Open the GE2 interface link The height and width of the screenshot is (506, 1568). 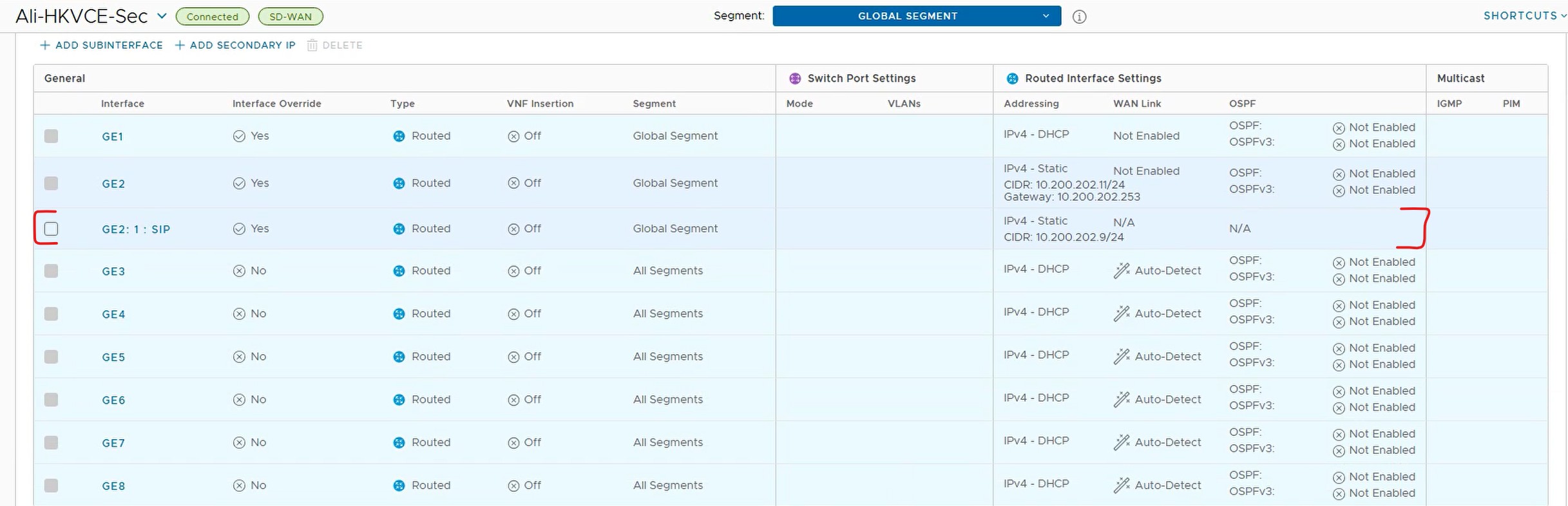(x=113, y=184)
